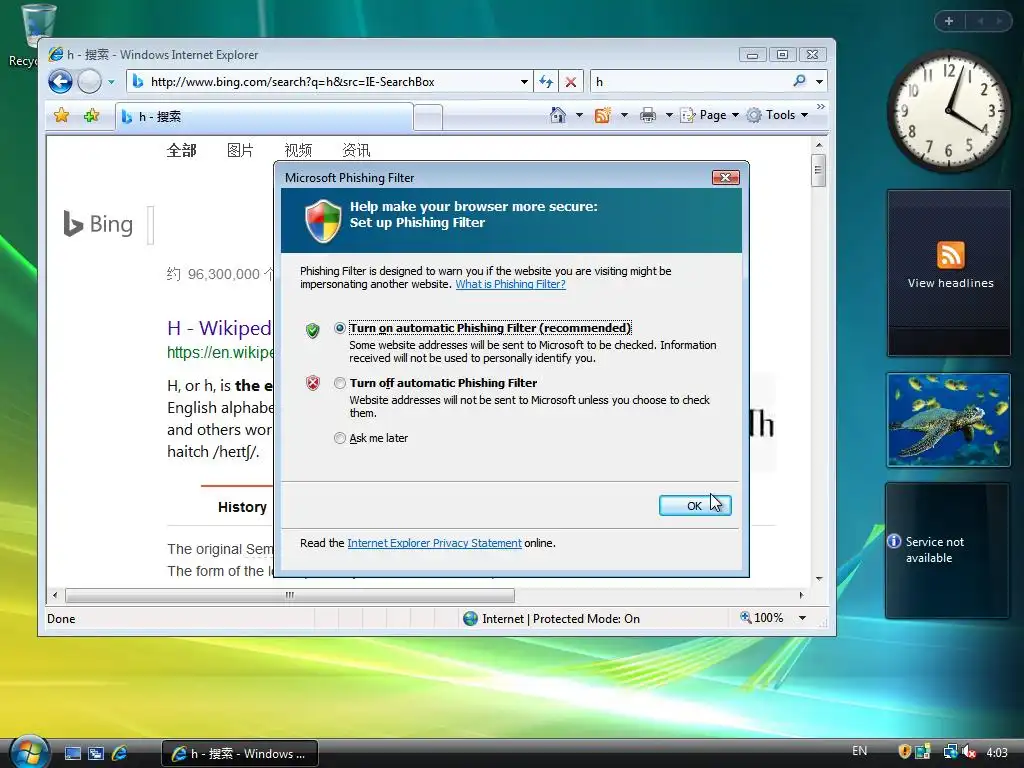1024x768 pixels.
Task: Go back using the browser Back arrow
Action: click(61, 82)
